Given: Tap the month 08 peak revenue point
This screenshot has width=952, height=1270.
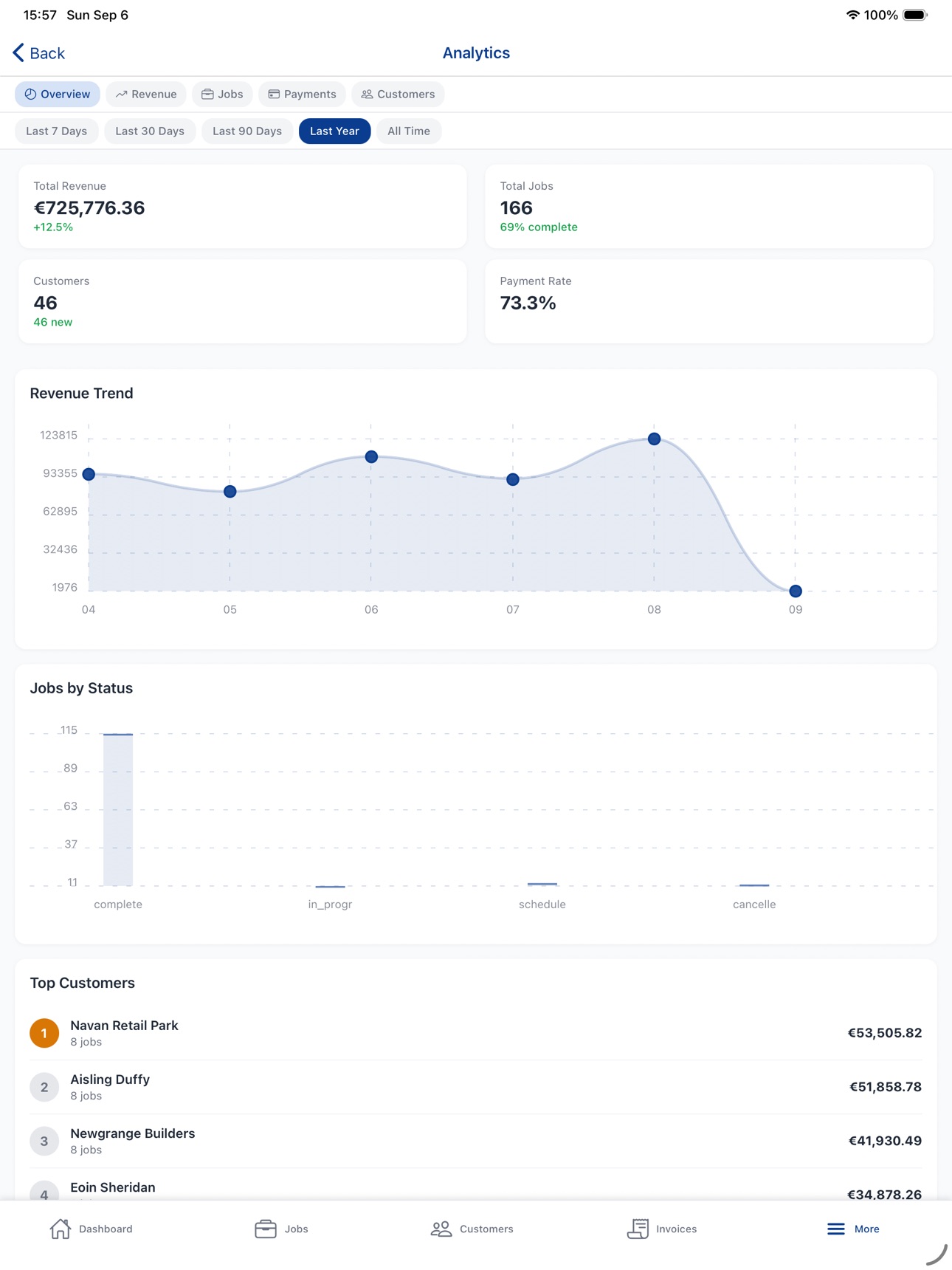Looking at the screenshot, I should [x=654, y=439].
